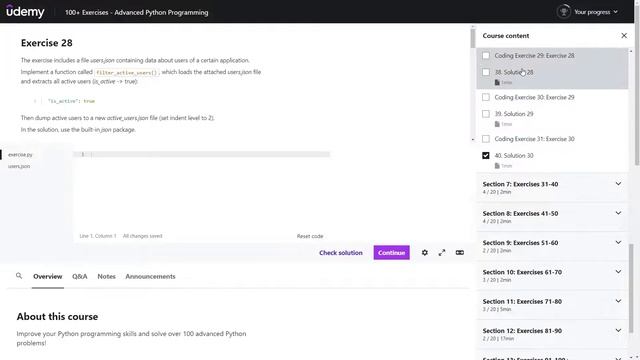Click the Exercise 28 heading

(x=47, y=43)
